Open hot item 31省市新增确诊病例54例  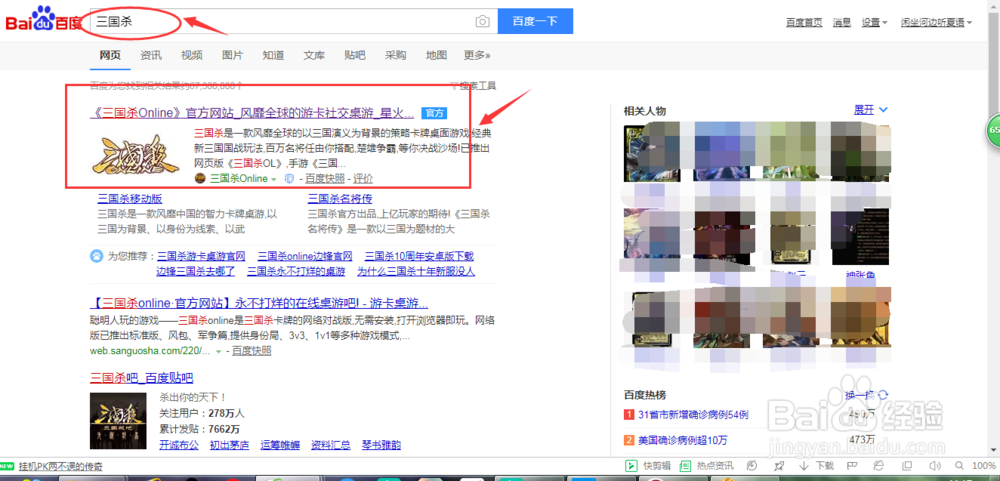pos(693,415)
